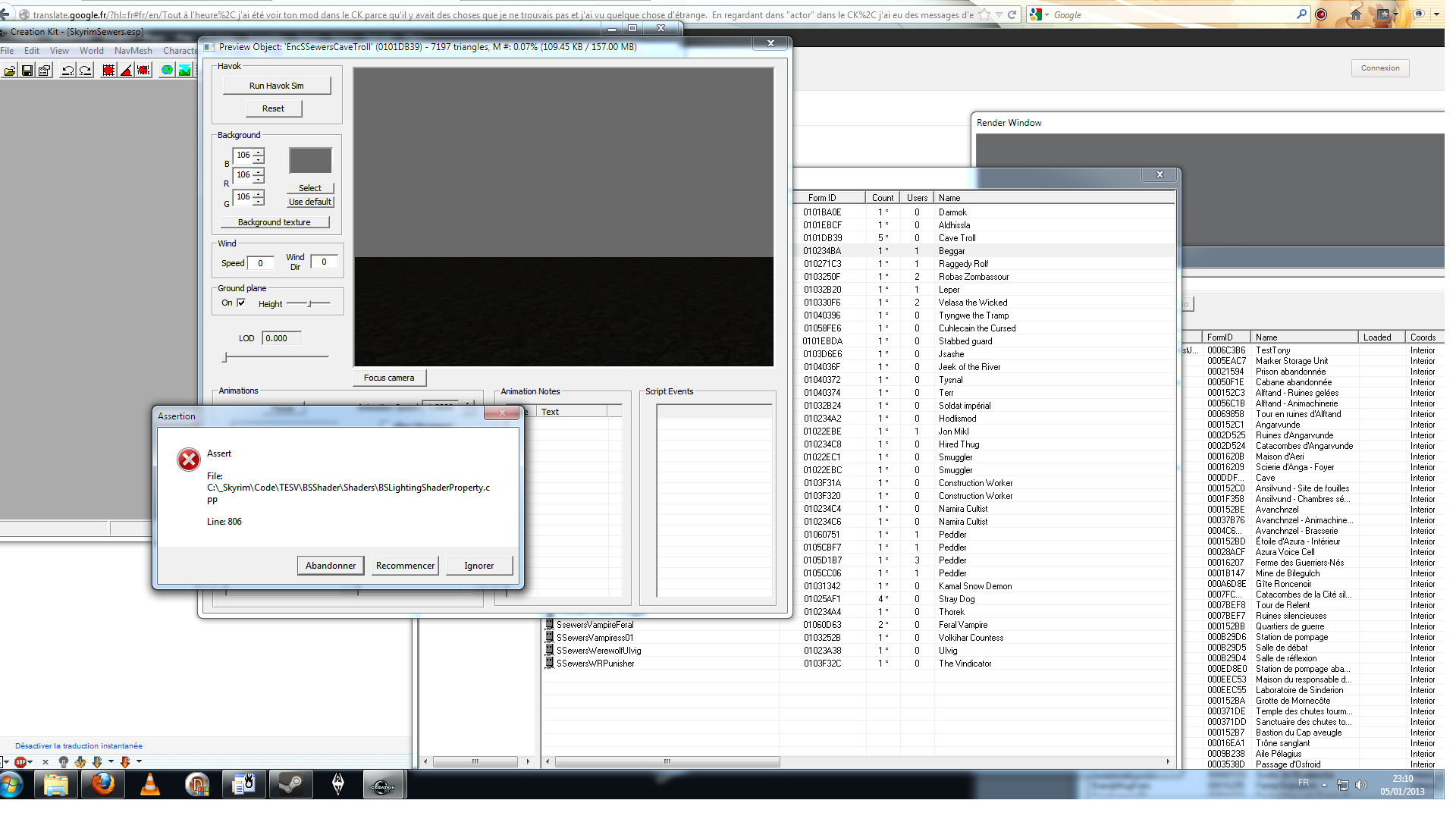This screenshot has height=819, width=1456.
Task: Toggle Snap to Angle red wedge icon
Action: click(x=126, y=71)
